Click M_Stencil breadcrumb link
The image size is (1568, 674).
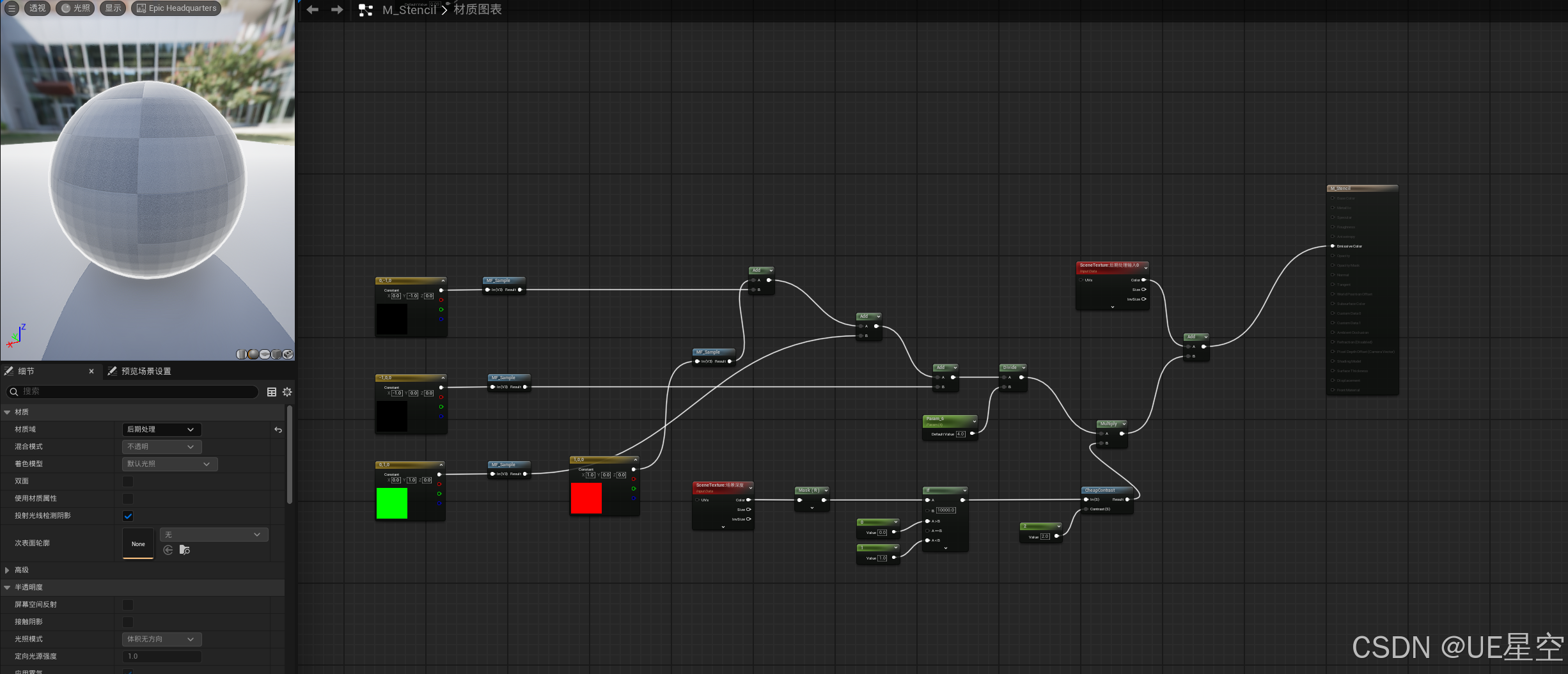tap(409, 10)
